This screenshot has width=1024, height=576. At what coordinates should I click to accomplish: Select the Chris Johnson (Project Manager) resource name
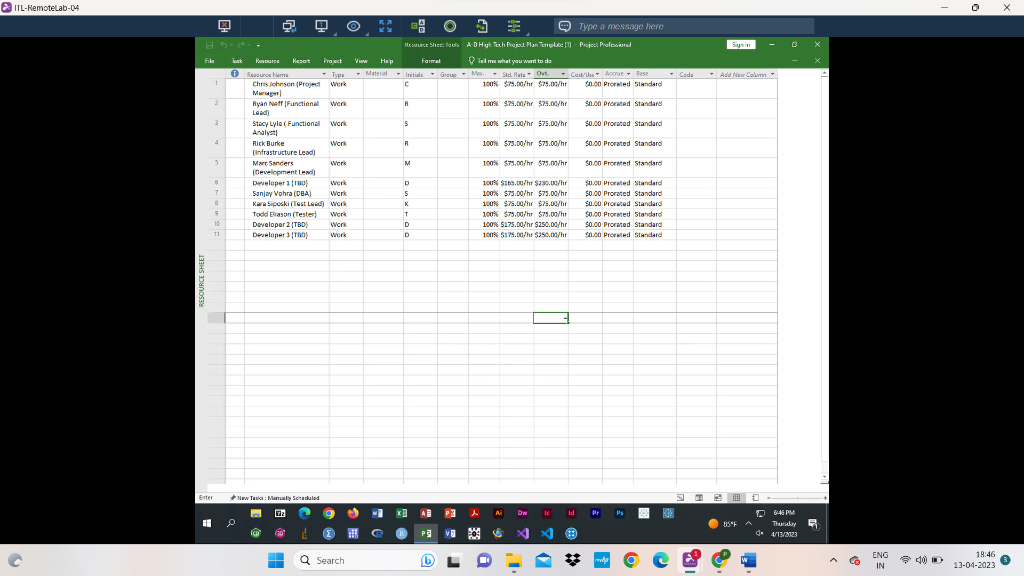tap(286, 88)
